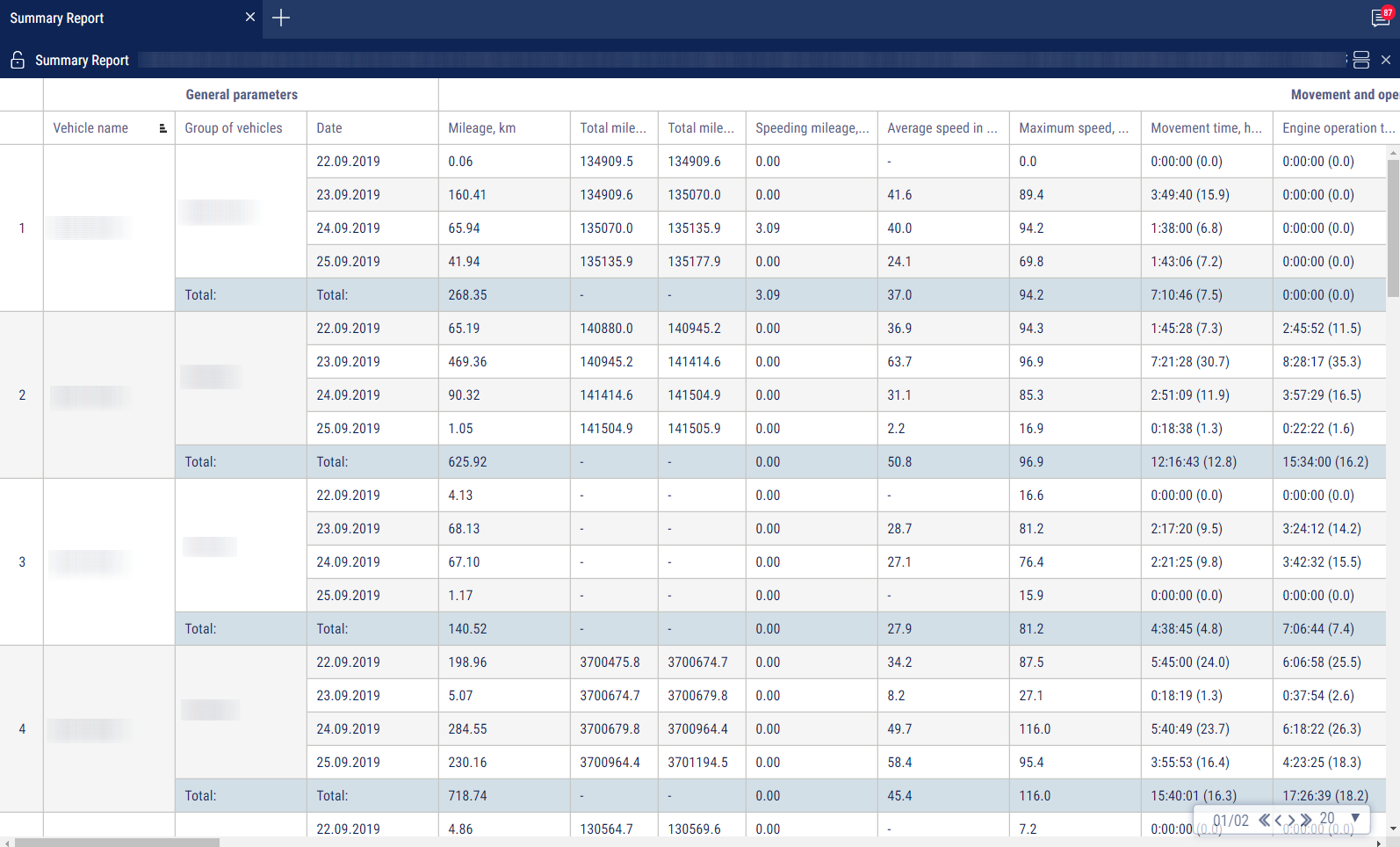Image resolution: width=1400 pixels, height=847 pixels.
Task: Click the vertical scrollbar thumb
Action: (1393, 228)
